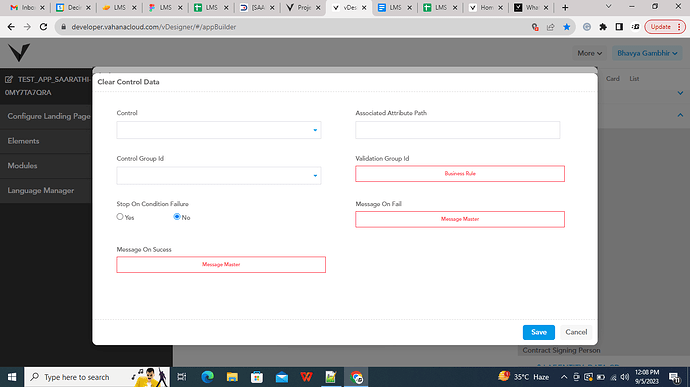Click edit icon beside TEST_APP_SAARATHI

9,79
